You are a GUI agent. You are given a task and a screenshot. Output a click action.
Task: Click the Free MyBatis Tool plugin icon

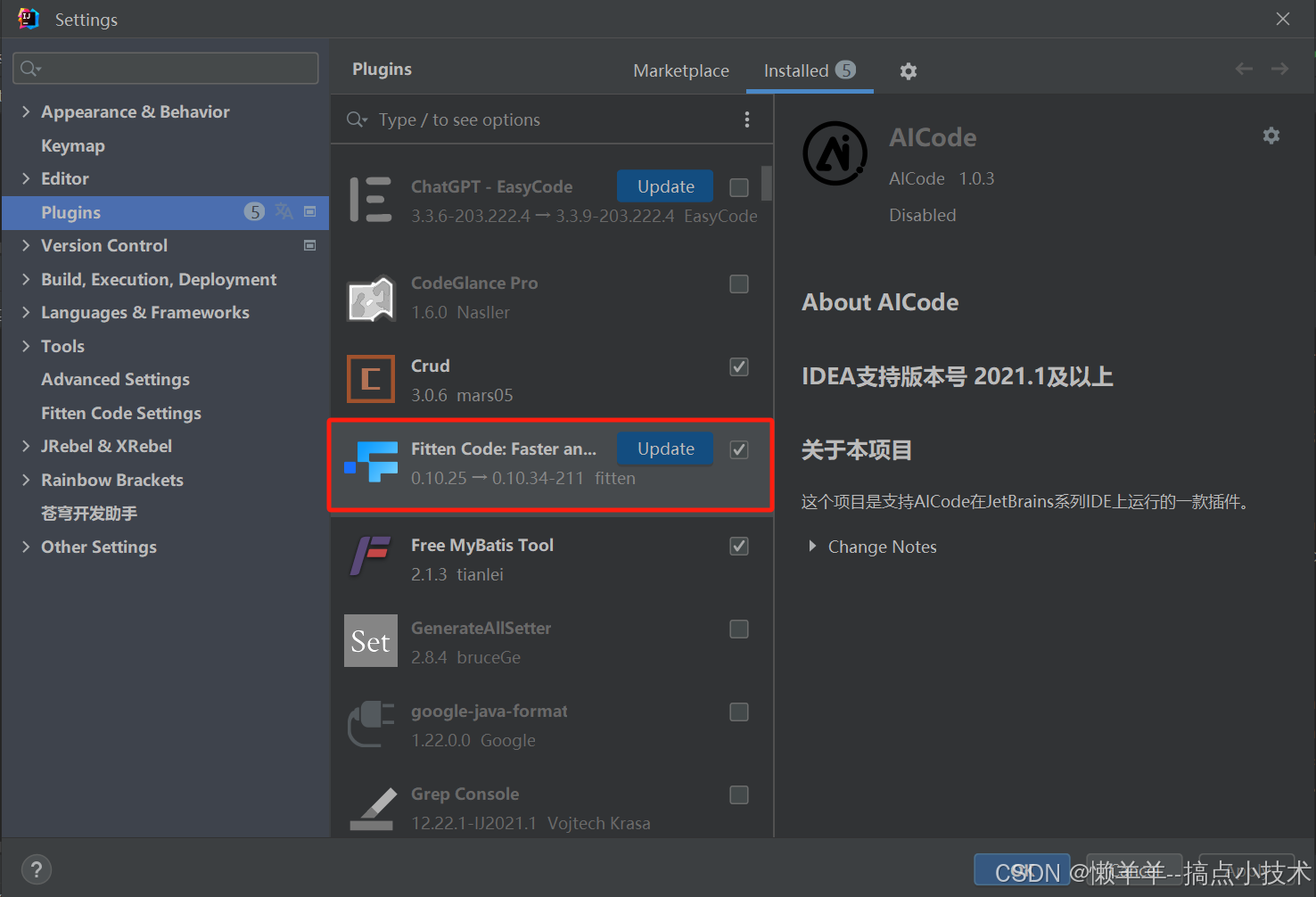coord(371,557)
